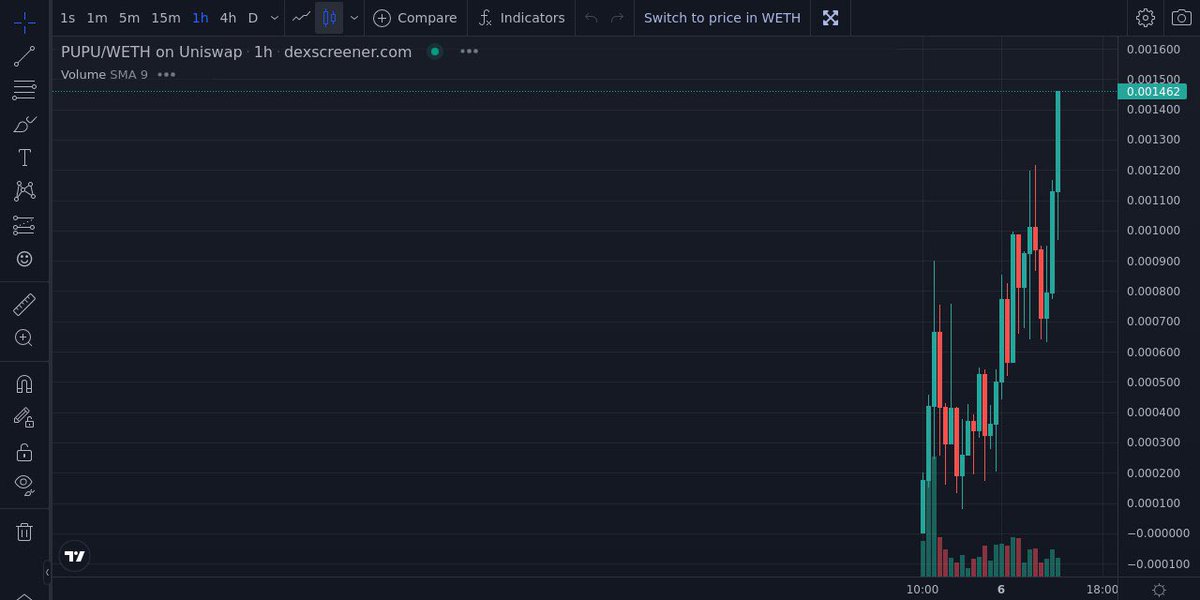Remove drawings with the trash icon
This screenshot has width=1200, height=600.
coord(24,532)
